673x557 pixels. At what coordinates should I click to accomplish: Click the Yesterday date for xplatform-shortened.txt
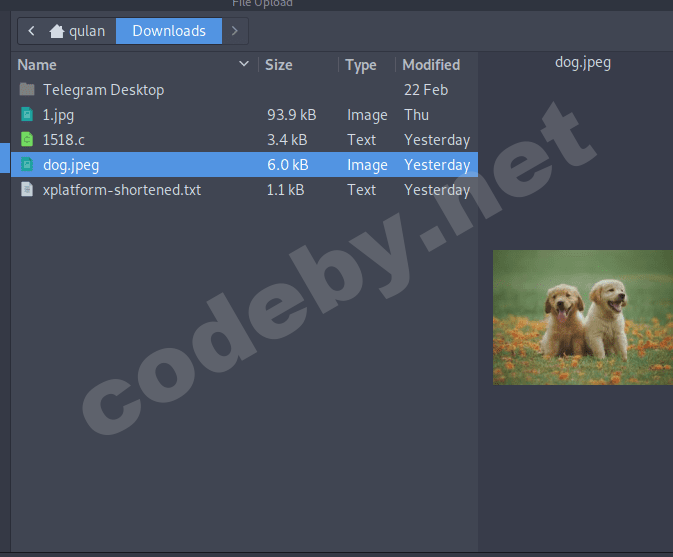437,190
